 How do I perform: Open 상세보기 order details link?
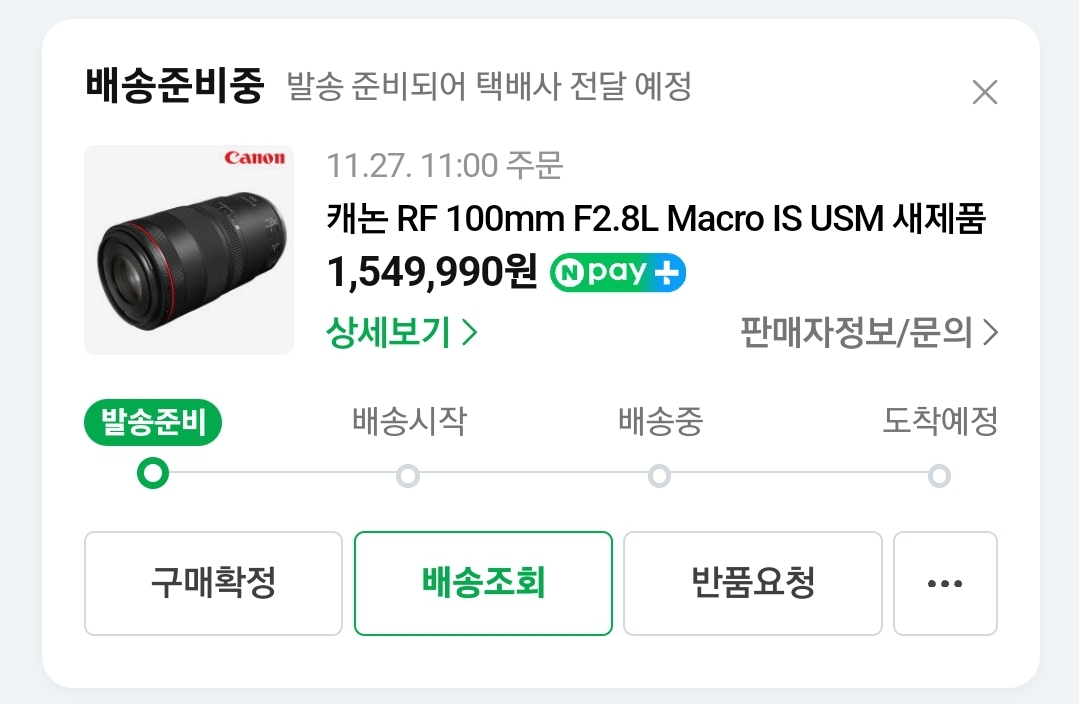(401, 332)
